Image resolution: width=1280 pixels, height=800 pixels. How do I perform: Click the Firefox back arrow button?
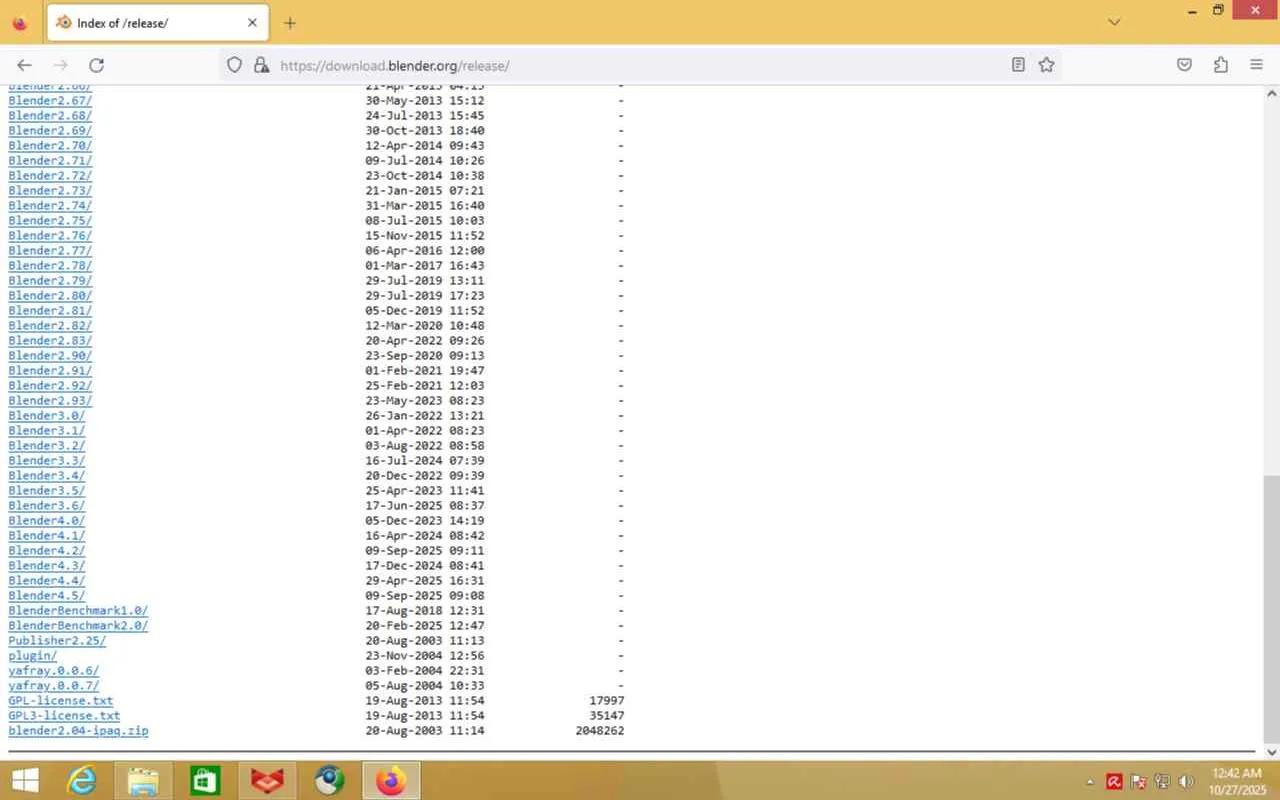coord(25,65)
